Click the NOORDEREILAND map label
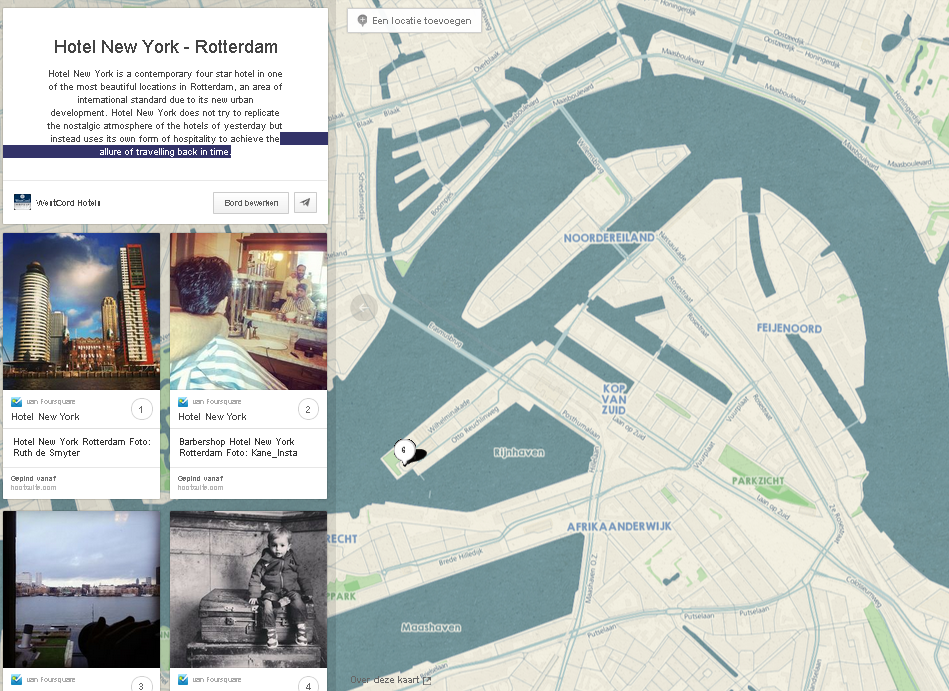 [x=609, y=238]
